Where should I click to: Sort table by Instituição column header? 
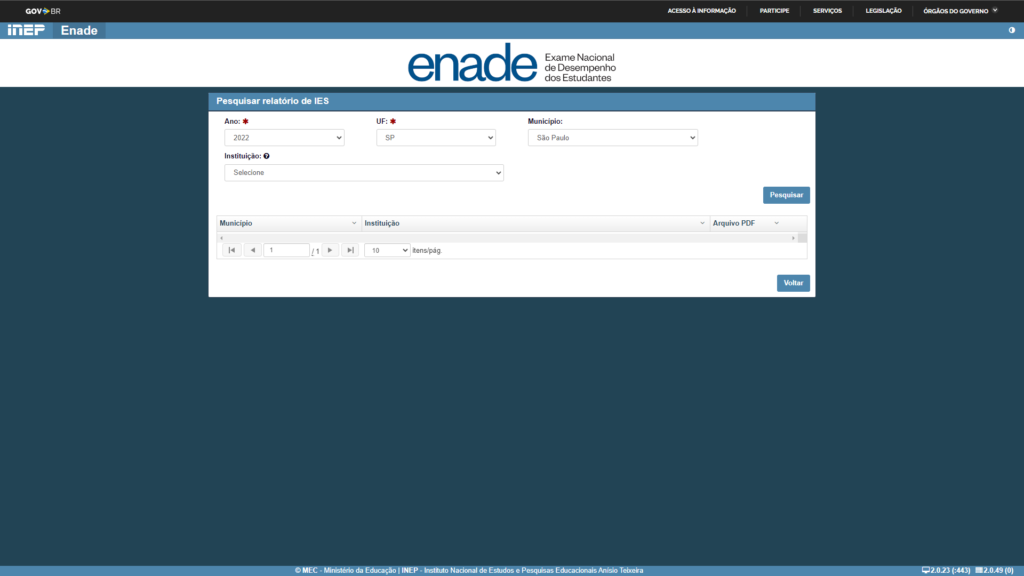[382, 223]
